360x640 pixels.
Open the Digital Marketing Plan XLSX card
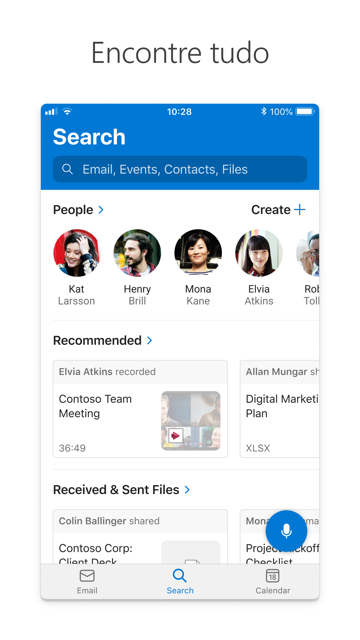pyautogui.click(x=280, y=409)
